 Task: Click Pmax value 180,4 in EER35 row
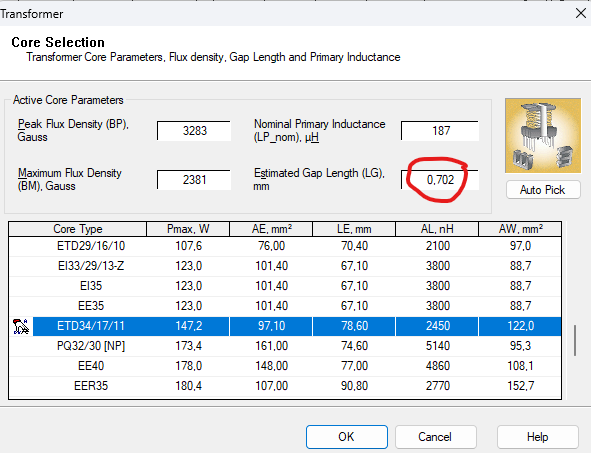188,386
